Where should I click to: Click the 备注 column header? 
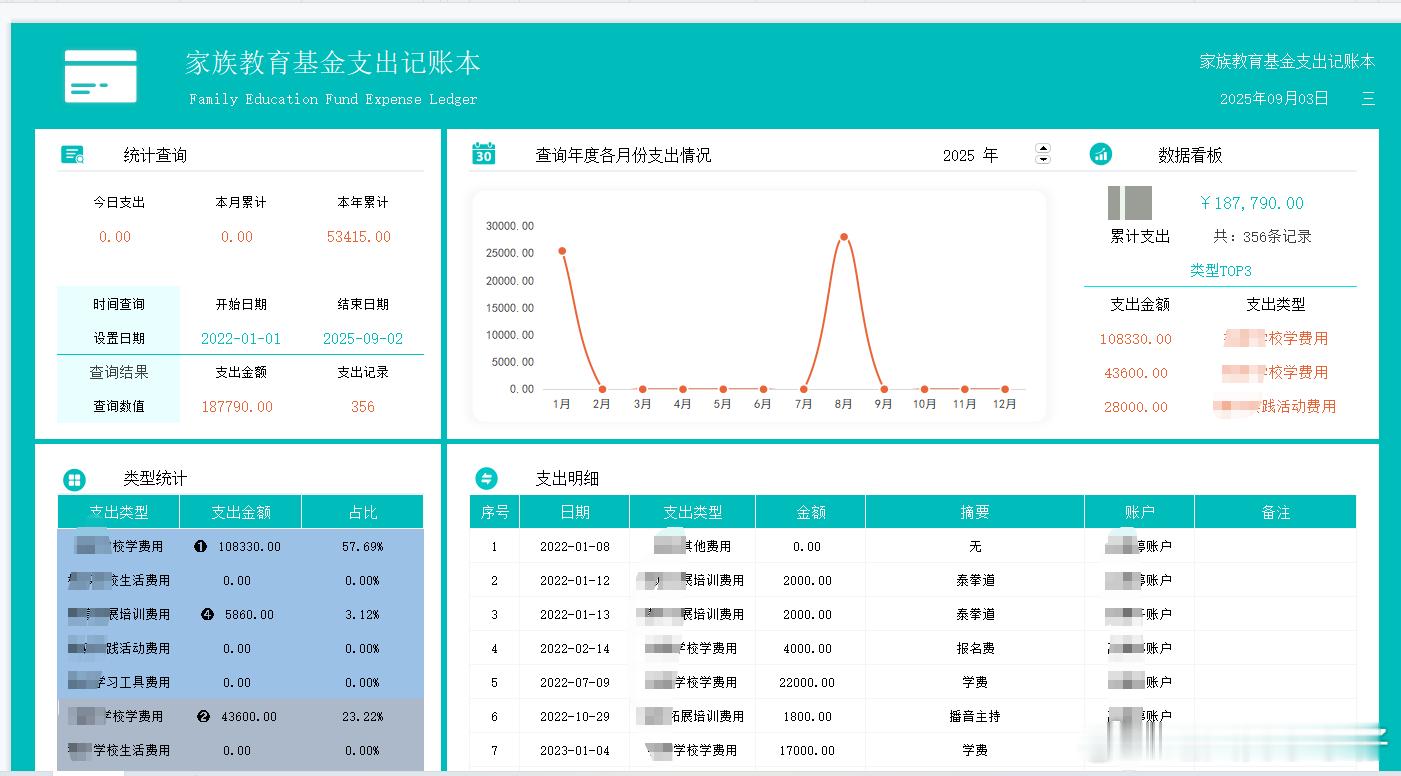[1276, 512]
